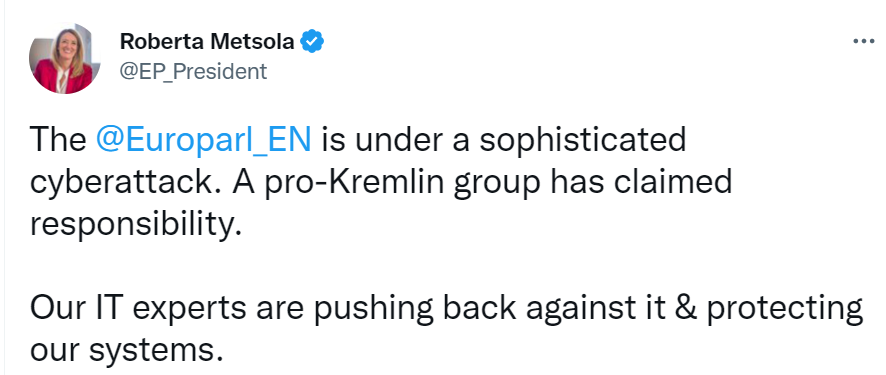Click the word "The" starting the tweet
The image size is (886, 375).
[x=58, y=139]
